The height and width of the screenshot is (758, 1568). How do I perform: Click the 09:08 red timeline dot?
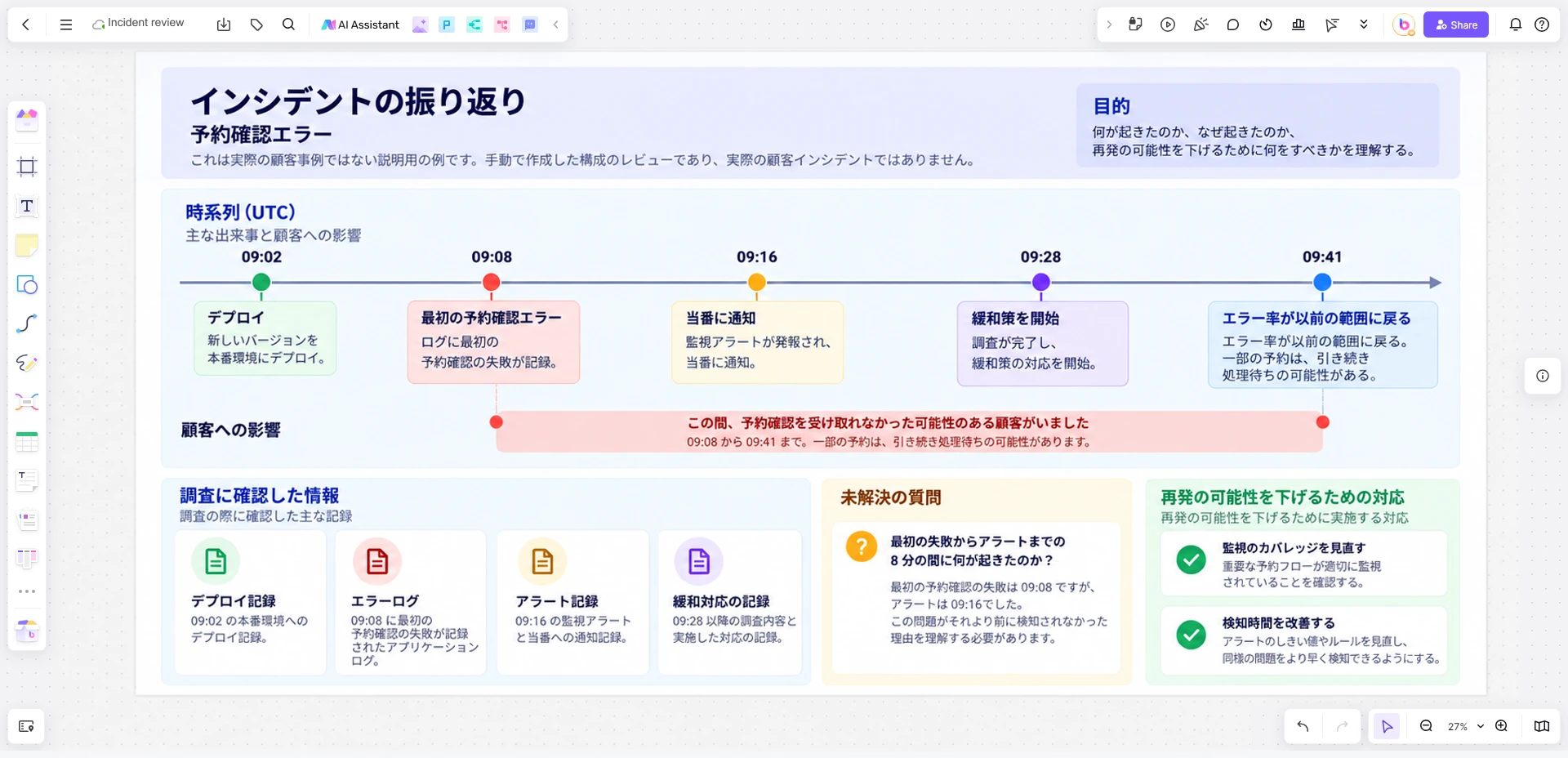[491, 282]
